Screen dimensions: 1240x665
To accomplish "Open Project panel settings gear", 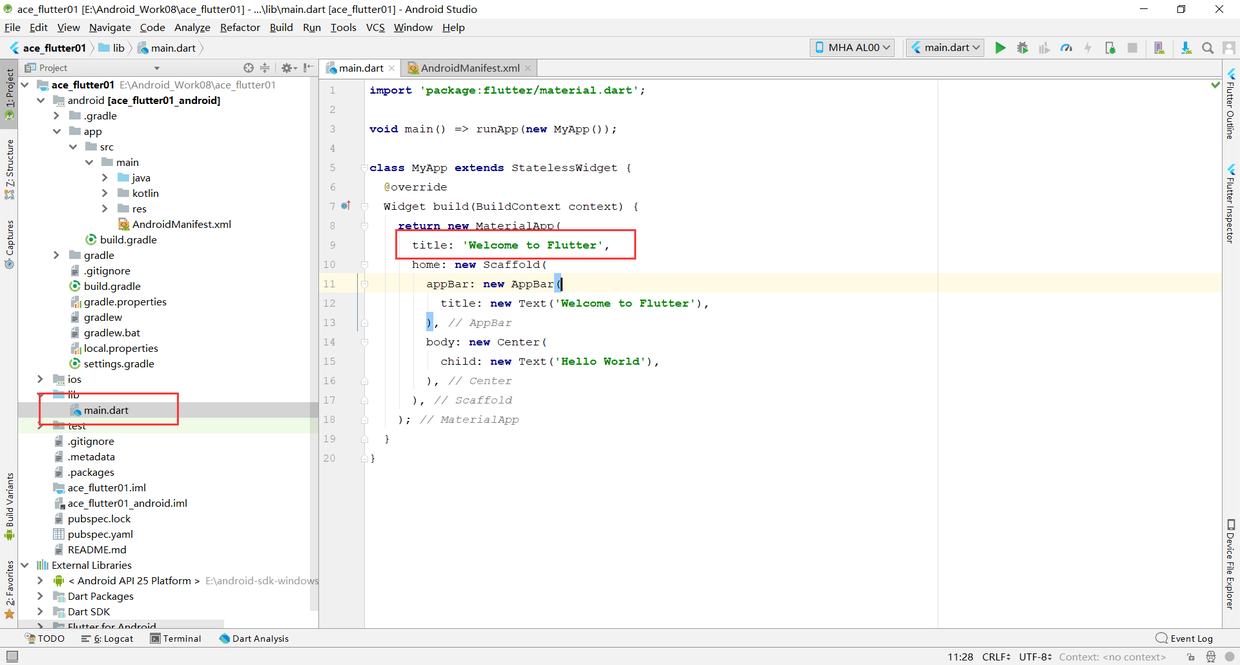I will click(x=287, y=68).
